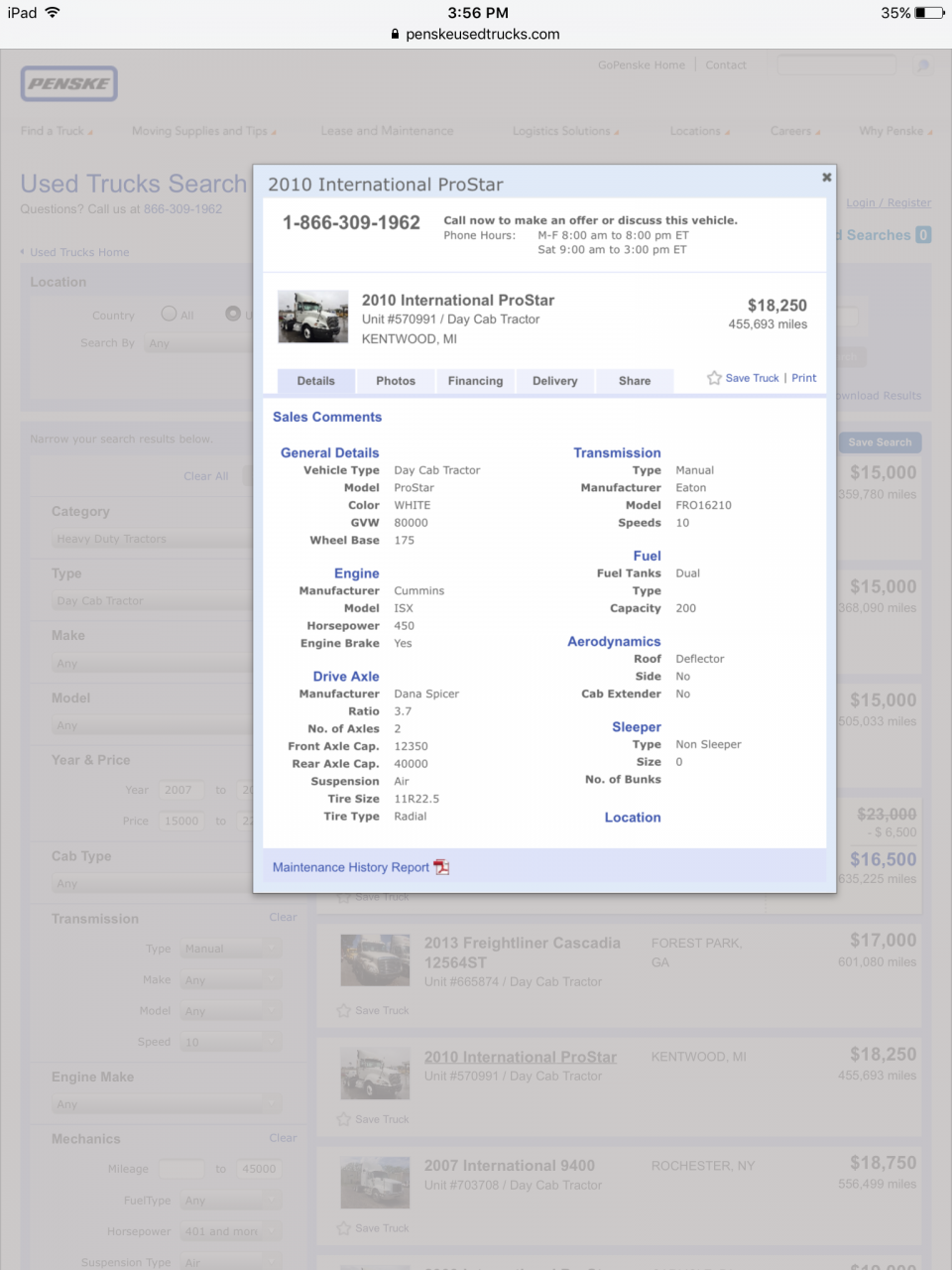The height and width of the screenshot is (1270, 952).
Task: Click the truck thumbnail in the popup
Action: click(x=313, y=317)
